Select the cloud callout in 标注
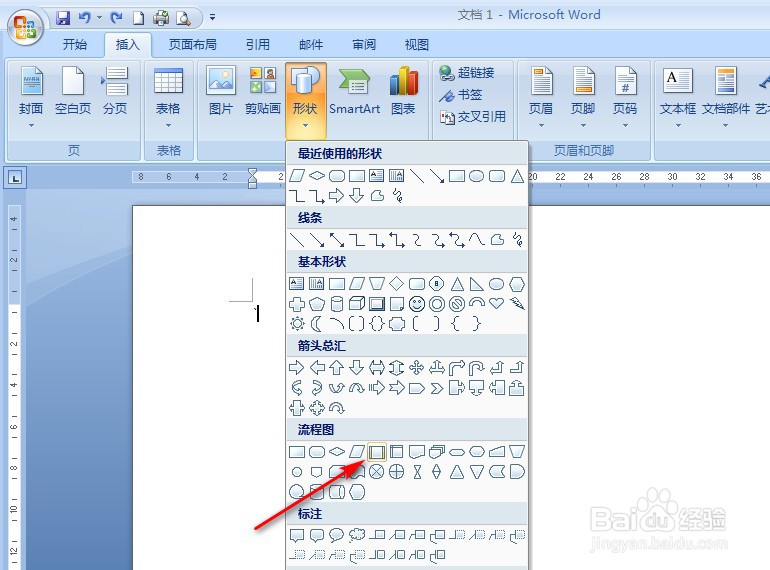770x570 pixels. coord(357,535)
